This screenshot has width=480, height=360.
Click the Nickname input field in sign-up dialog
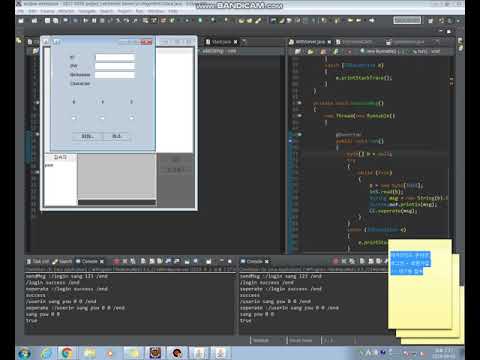(x=115, y=75)
